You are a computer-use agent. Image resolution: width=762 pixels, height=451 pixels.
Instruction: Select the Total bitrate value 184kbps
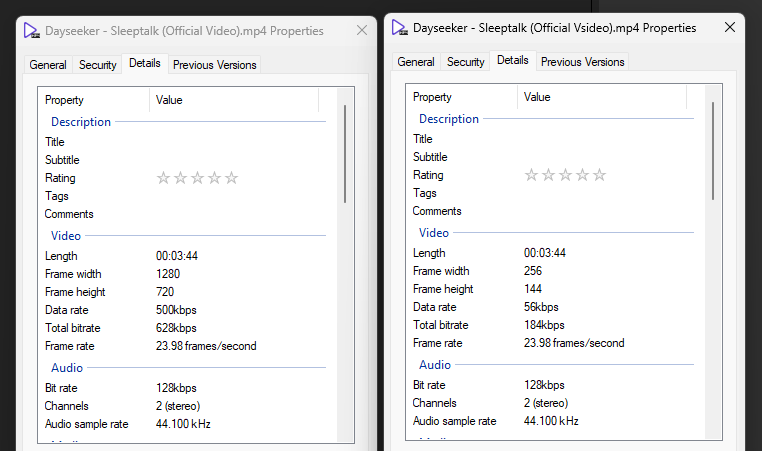tap(544, 325)
